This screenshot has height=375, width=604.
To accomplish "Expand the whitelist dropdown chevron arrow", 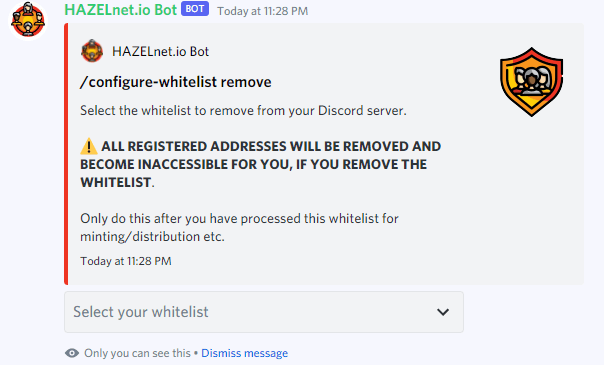I will pyautogui.click(x=443, y=312).
